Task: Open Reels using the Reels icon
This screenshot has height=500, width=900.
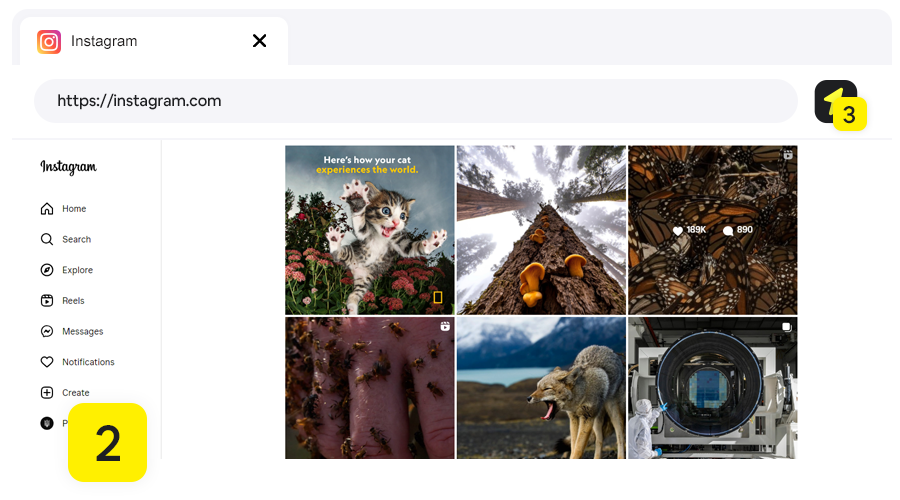Action: click(47, 301)
